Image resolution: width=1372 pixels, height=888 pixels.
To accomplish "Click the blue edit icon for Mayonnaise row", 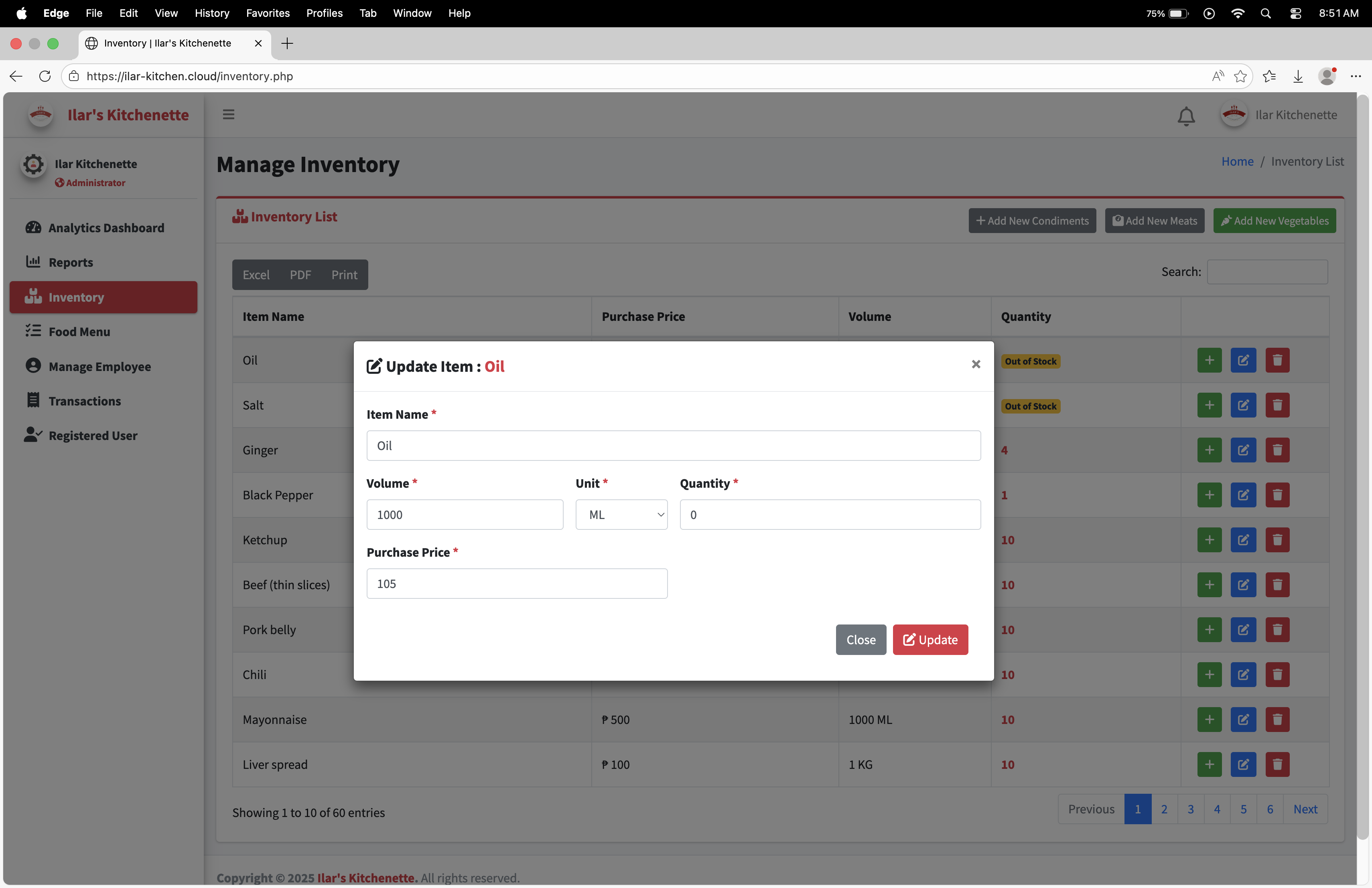I will 1243,720.
